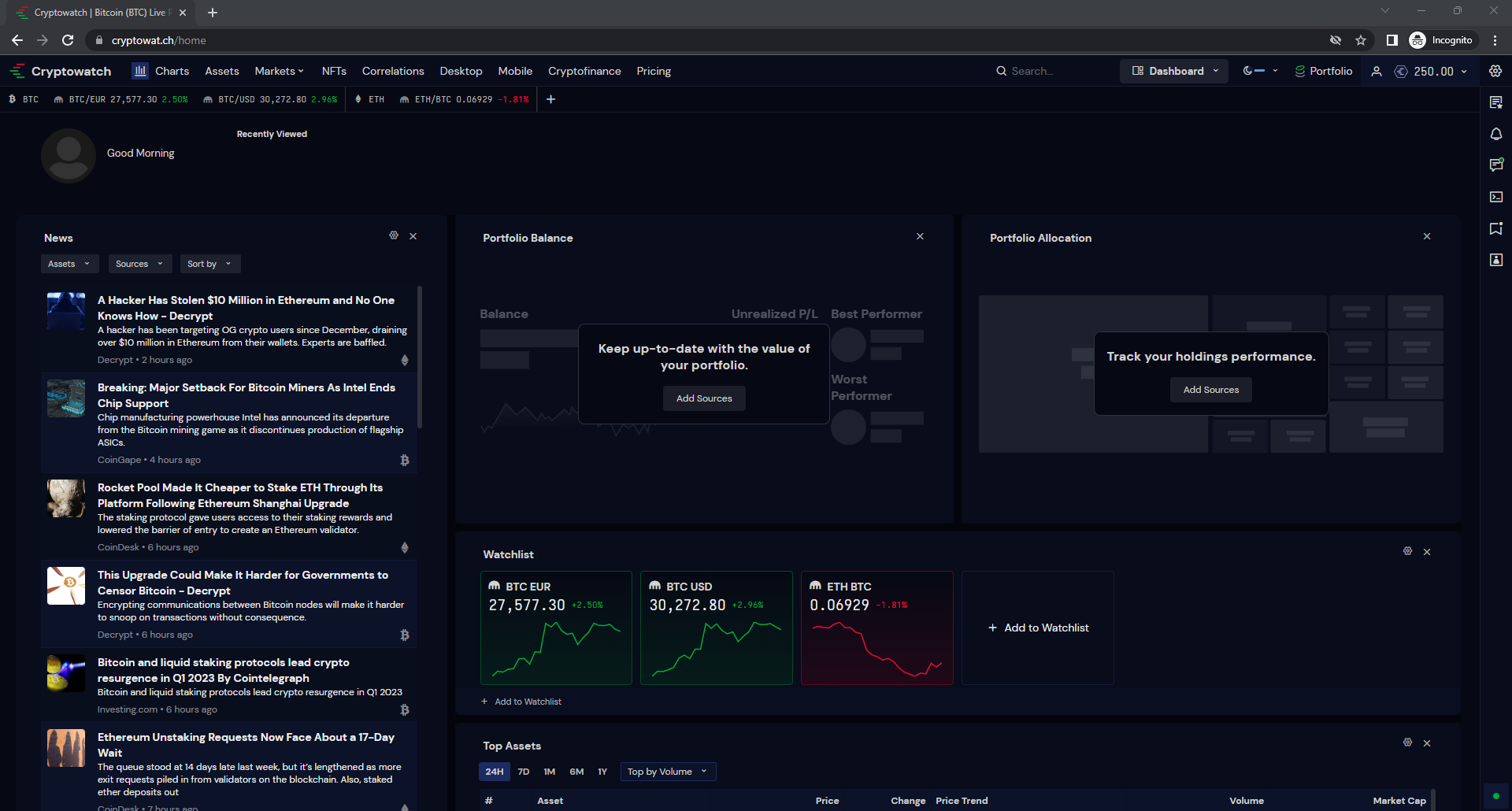Open Intel Bitcoin miners news article

click(228, 423)
